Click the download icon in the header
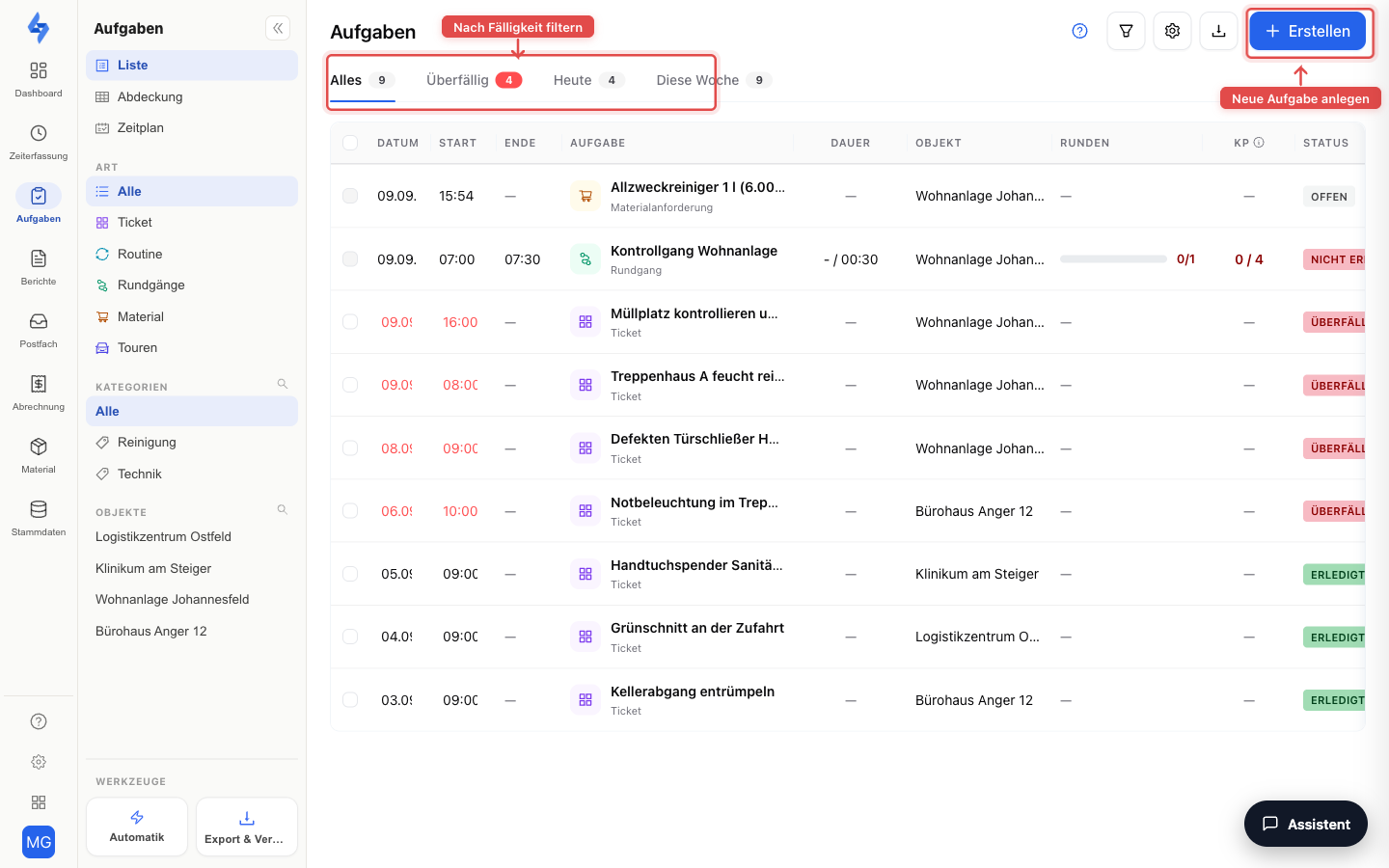 coord(1218,31)
